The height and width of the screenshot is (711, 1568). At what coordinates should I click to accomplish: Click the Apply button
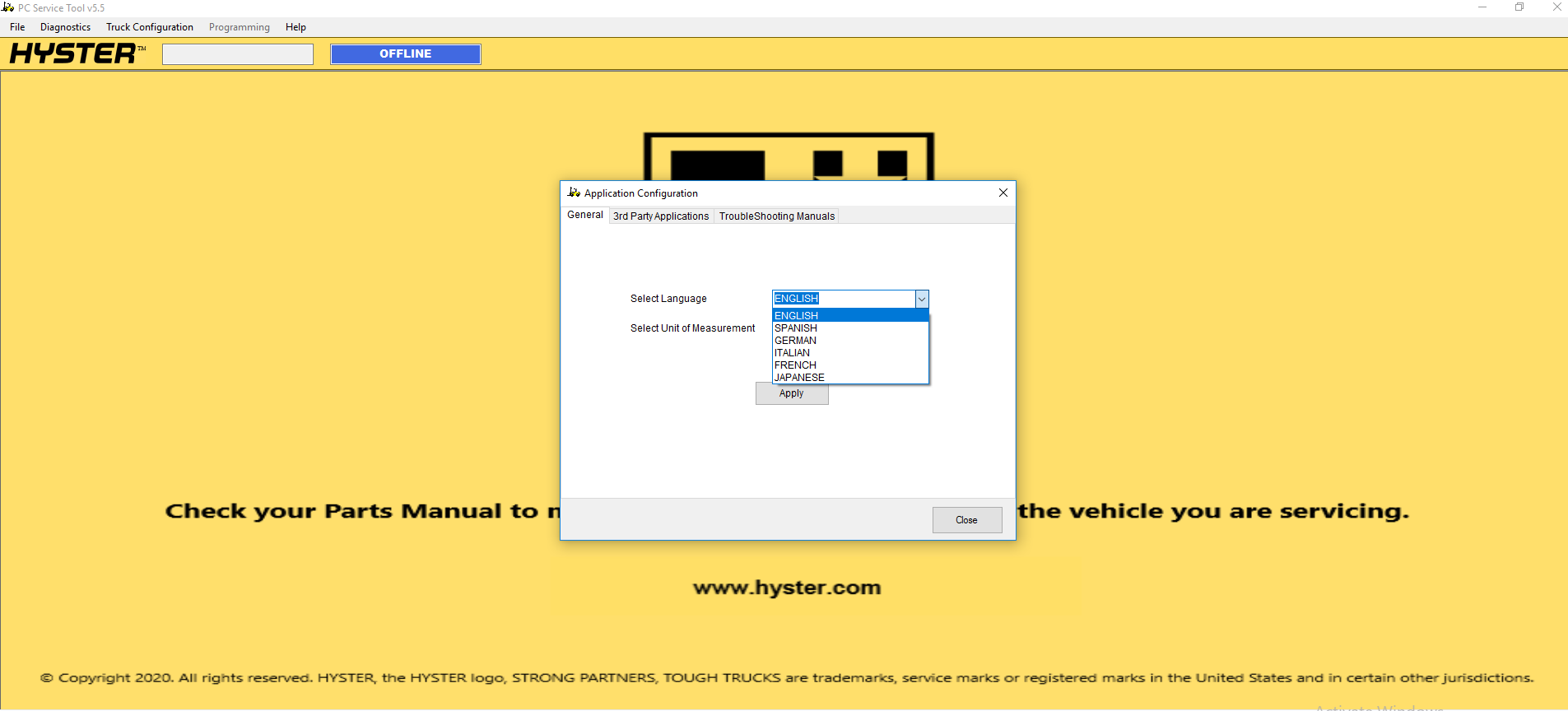click(x=792, y=394)
